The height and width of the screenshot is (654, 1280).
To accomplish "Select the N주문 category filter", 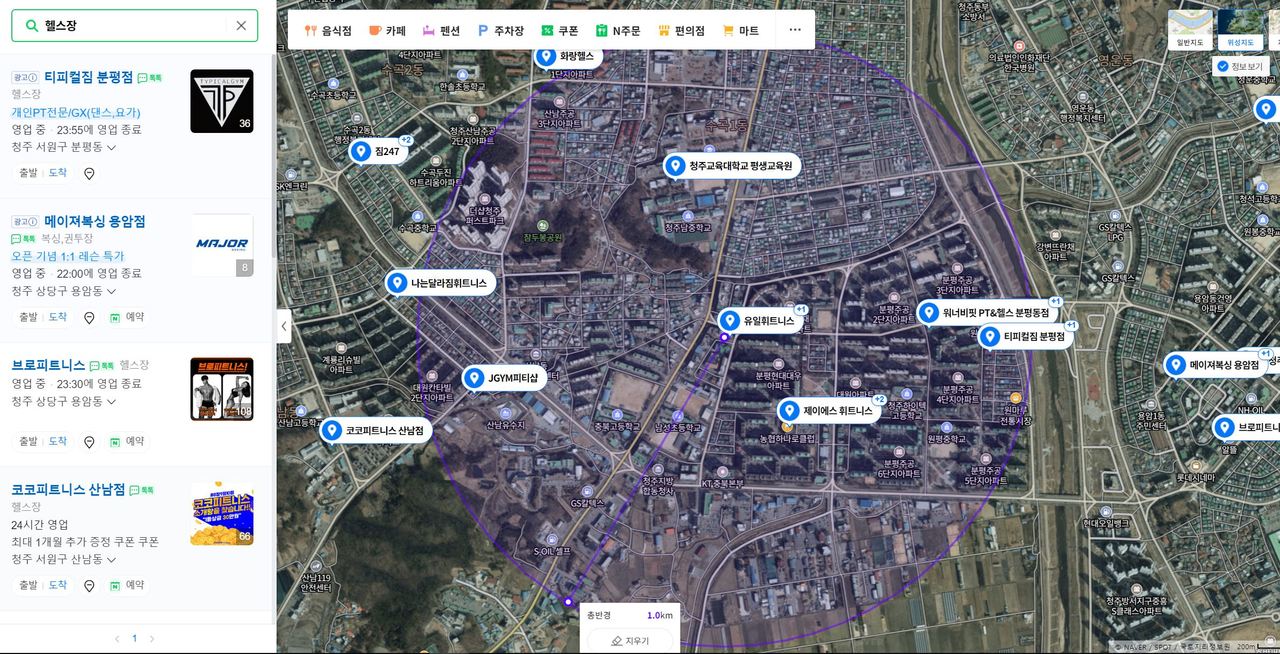I will click(618, 31).
